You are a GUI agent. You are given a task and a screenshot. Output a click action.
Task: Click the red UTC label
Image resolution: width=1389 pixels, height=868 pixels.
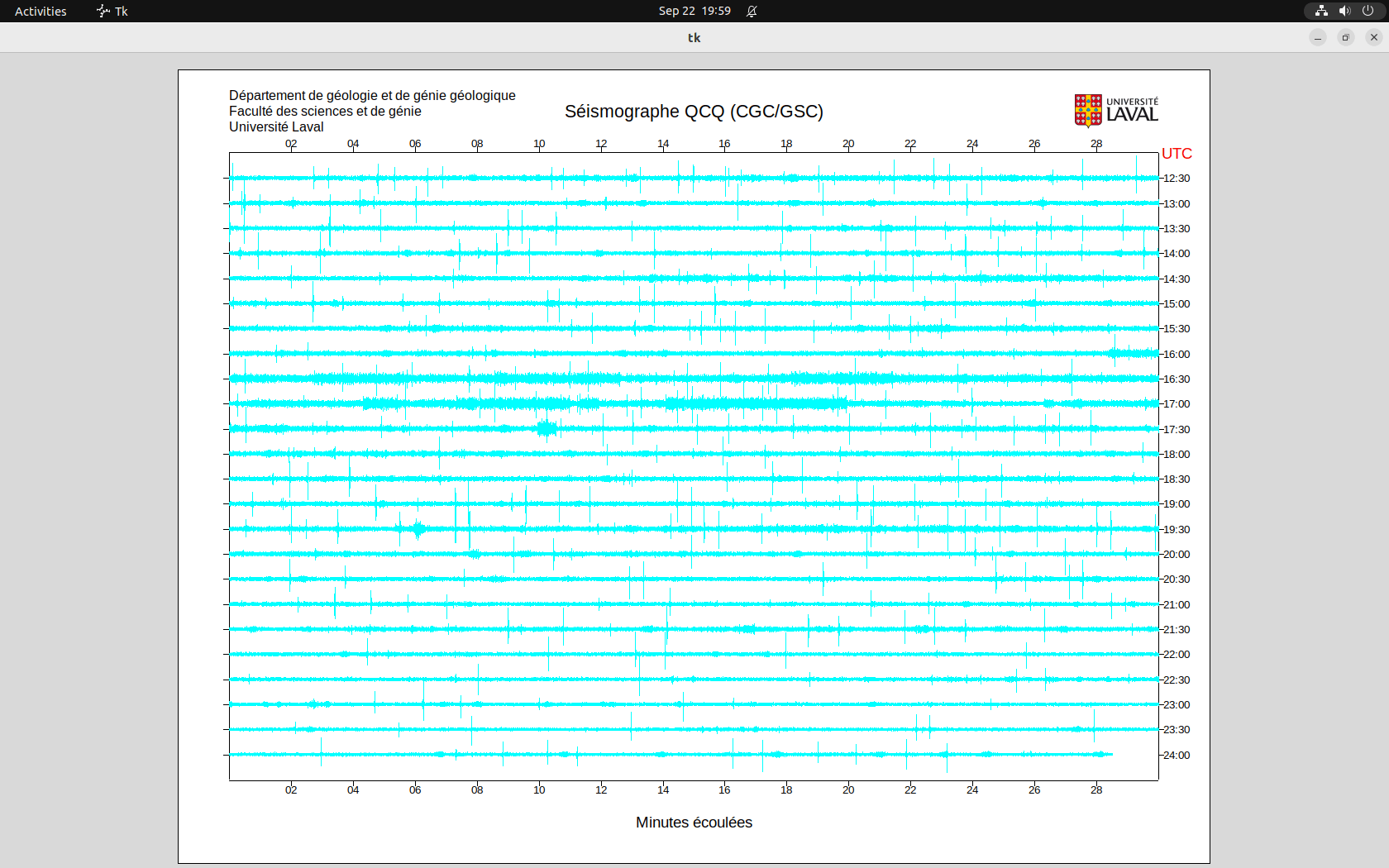[1177, 154]
